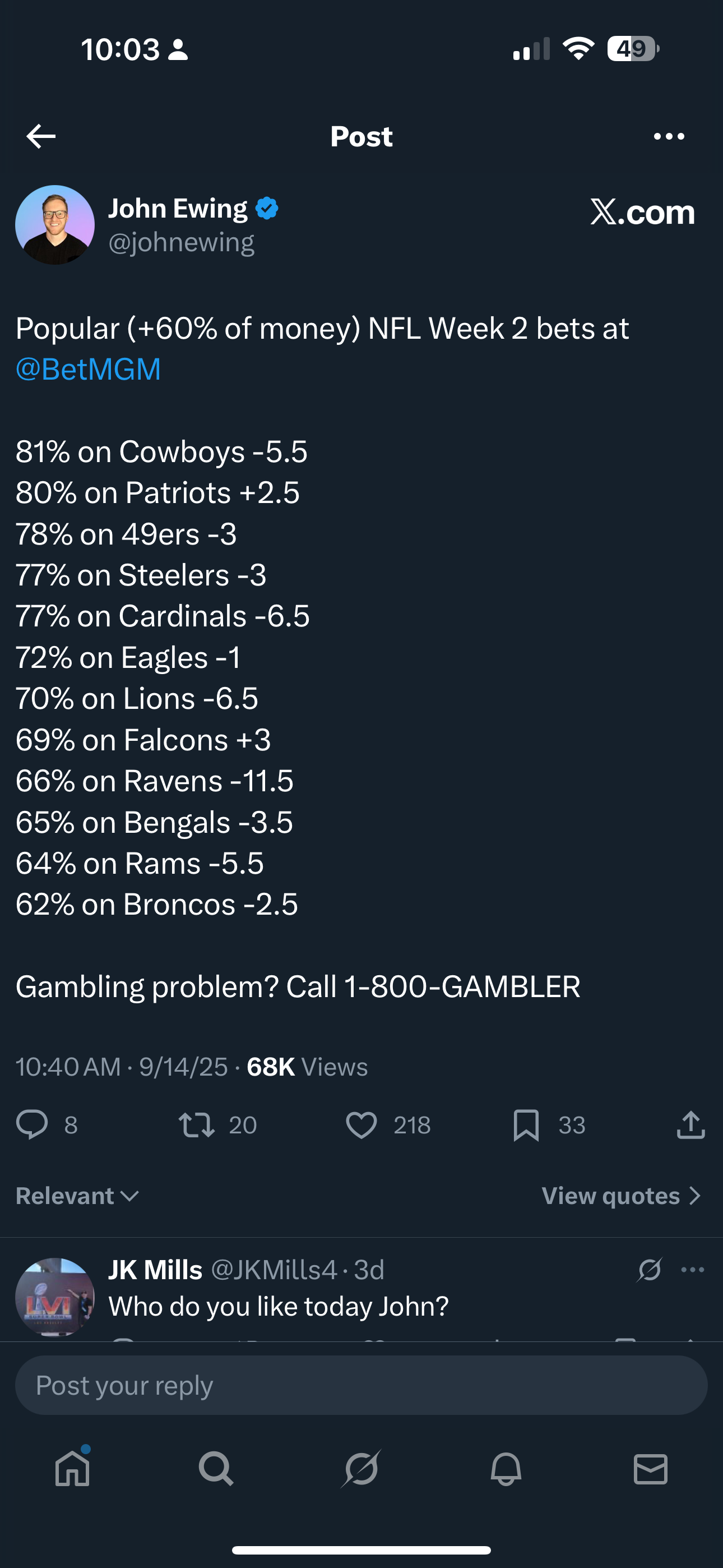This screenshot has width=723, height=1568.
Task: Bookmark the NFL Week 2 post
Action: (x=526, y=1124)
